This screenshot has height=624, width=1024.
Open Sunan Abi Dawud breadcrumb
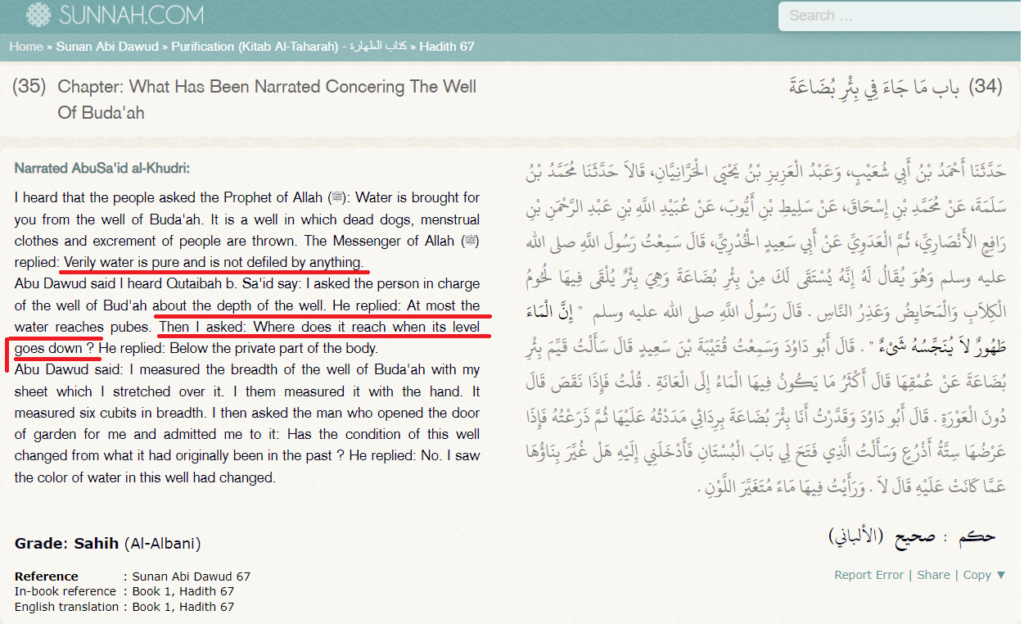tap(107, 46)
